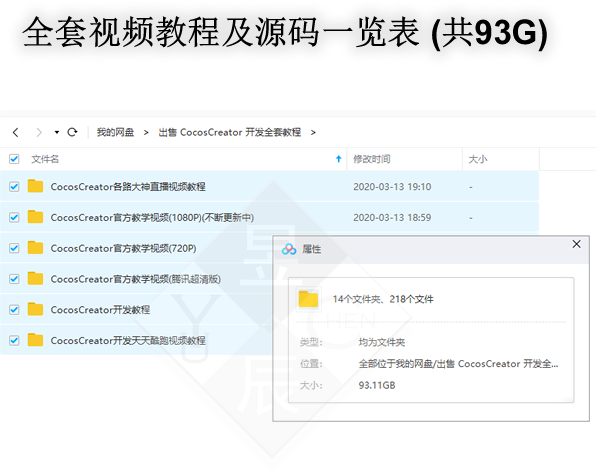This screenshot has width=596, height=474.
Task: Open 我的网盘 breadcrumb
Action: click(x=115, y=132)
